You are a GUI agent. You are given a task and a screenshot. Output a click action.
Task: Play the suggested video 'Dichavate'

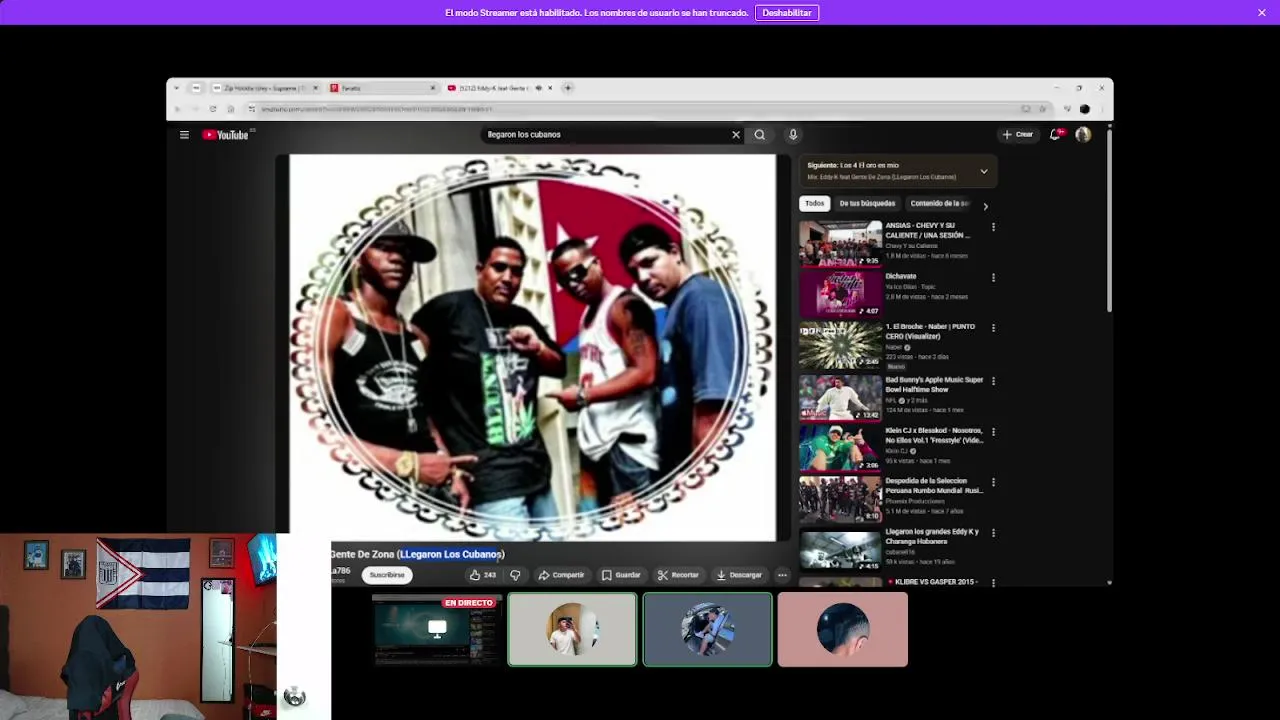point(840,293)
